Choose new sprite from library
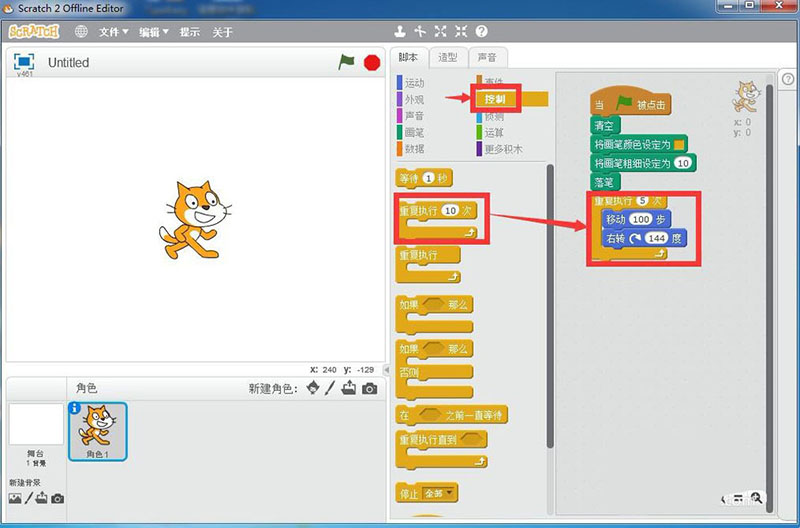The width and height of the screenshot is (800, 528). click(x=313, y=388)
